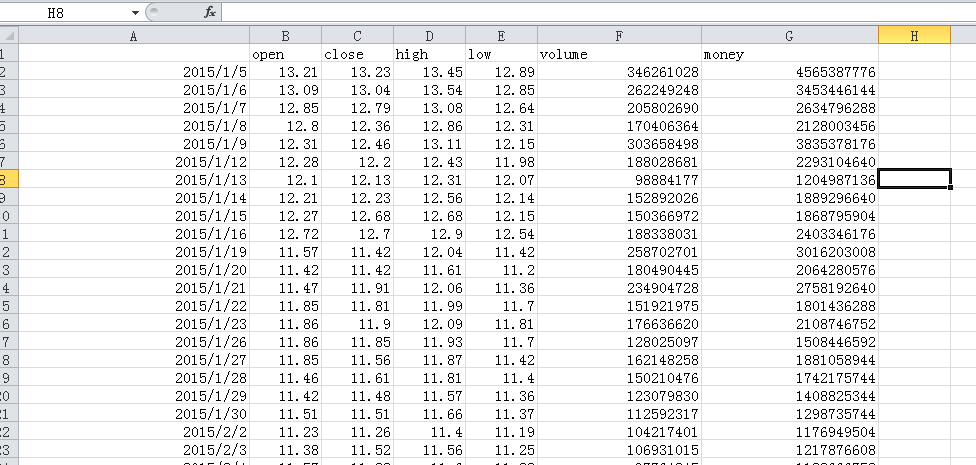Select column E header
The height and width of the screenshot is (465, 976).
(501, 36)
